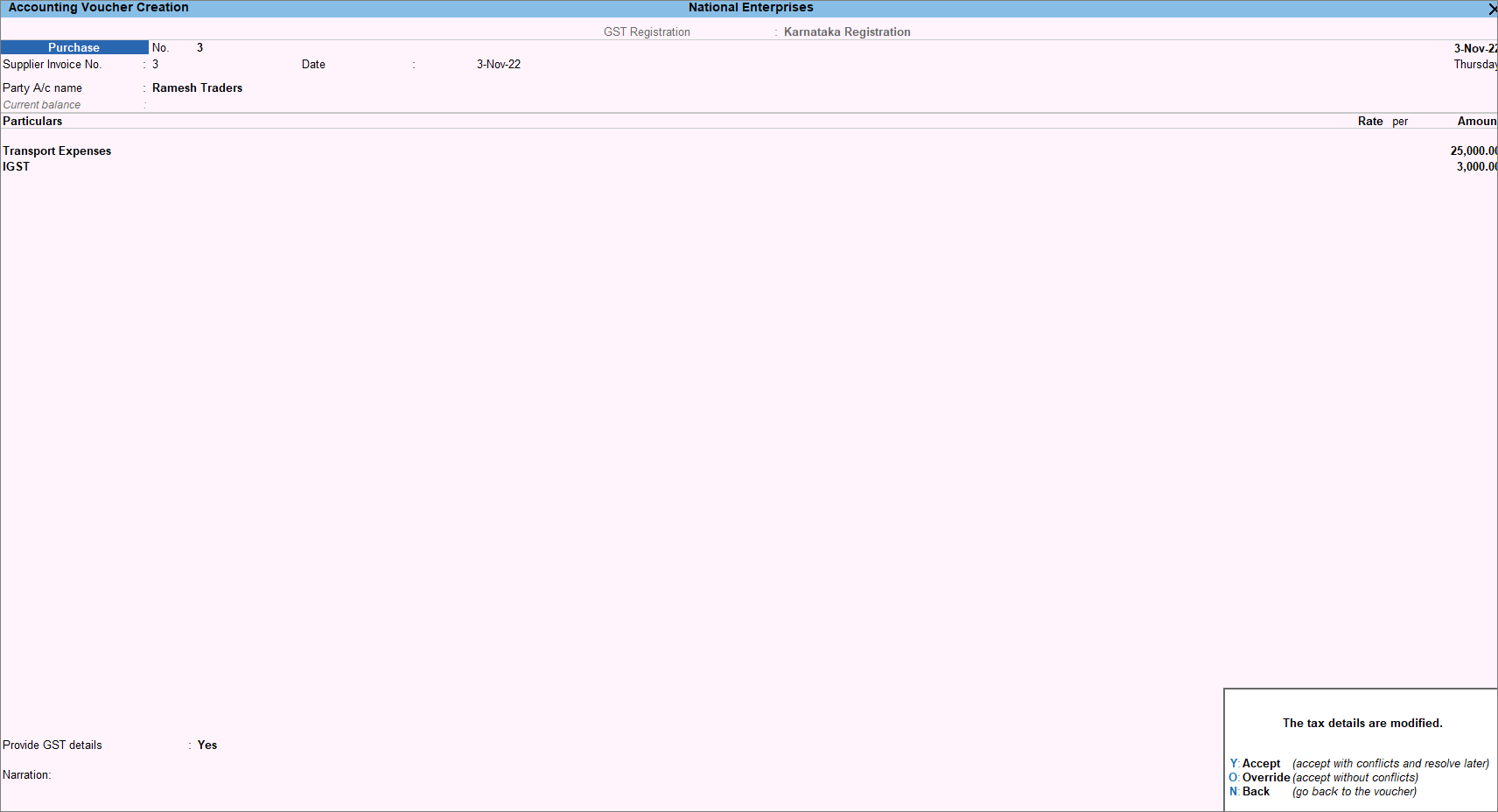Click 'The tax details are modified.' message
Viewport: 1498px width, 812px height.
1362,723
